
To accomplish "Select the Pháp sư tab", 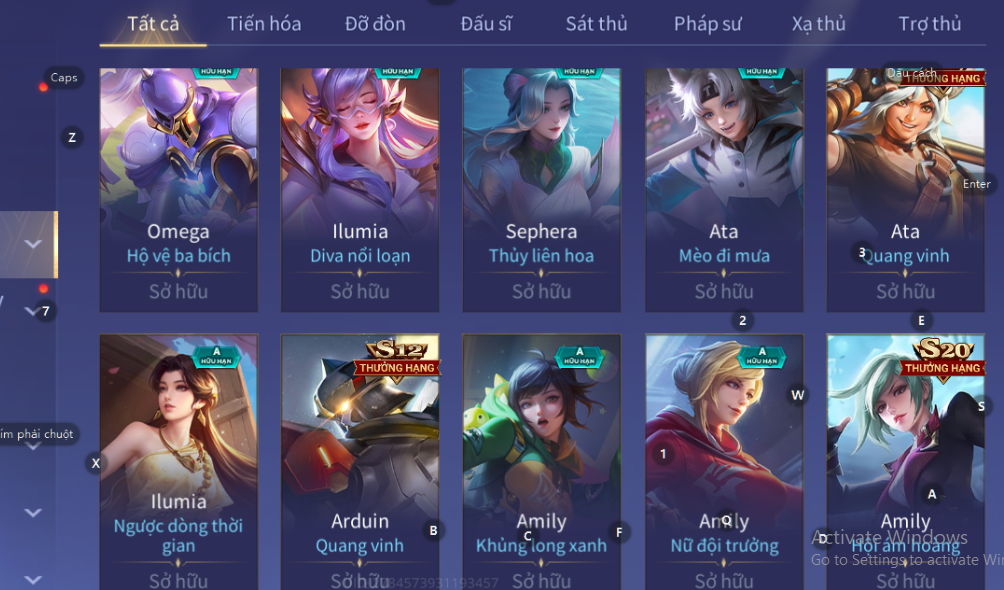I will 708,24.
